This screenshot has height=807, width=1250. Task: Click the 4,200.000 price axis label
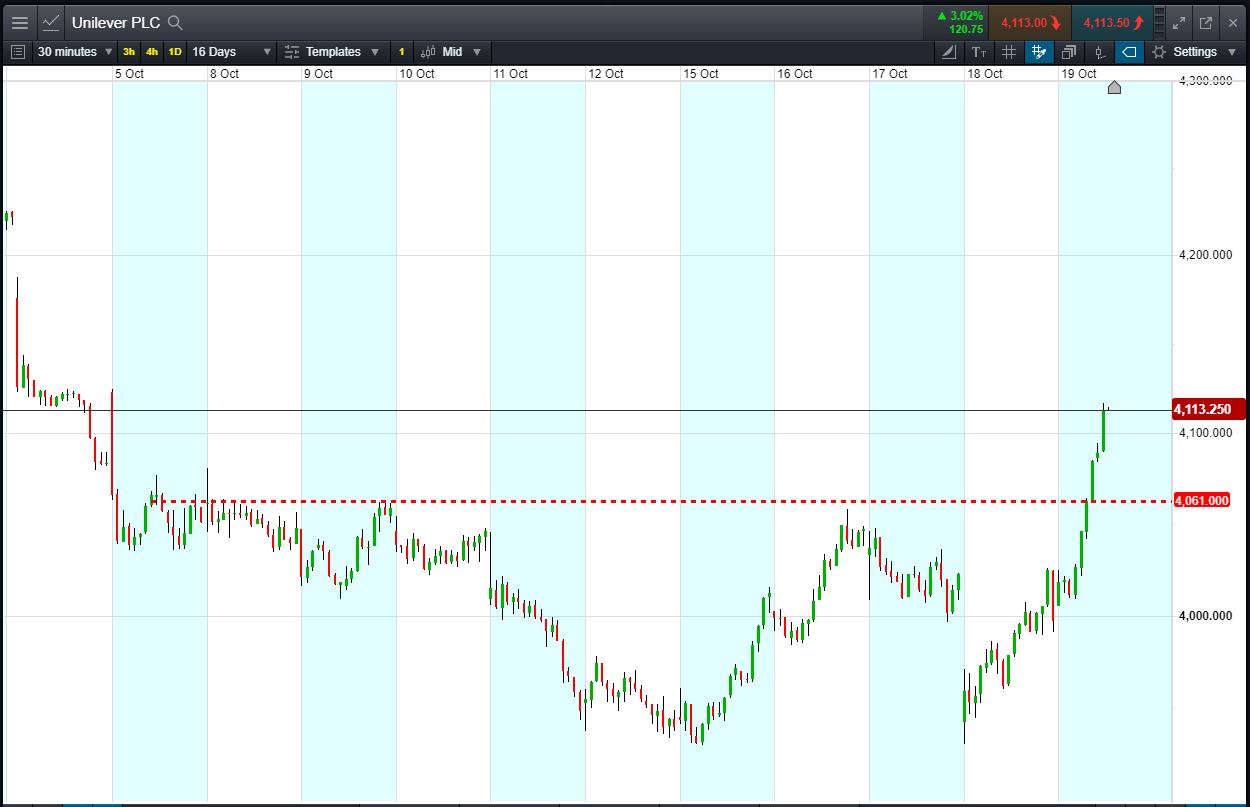(1206, 255)
